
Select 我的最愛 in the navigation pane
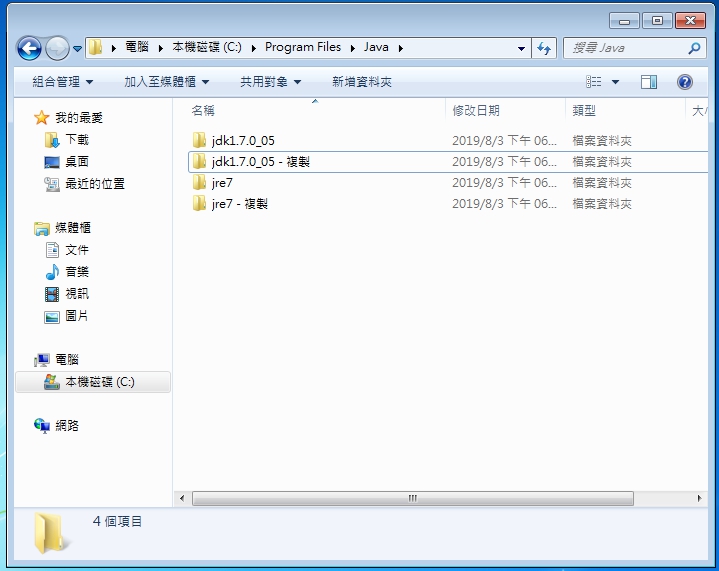click(x=79, y=118)
